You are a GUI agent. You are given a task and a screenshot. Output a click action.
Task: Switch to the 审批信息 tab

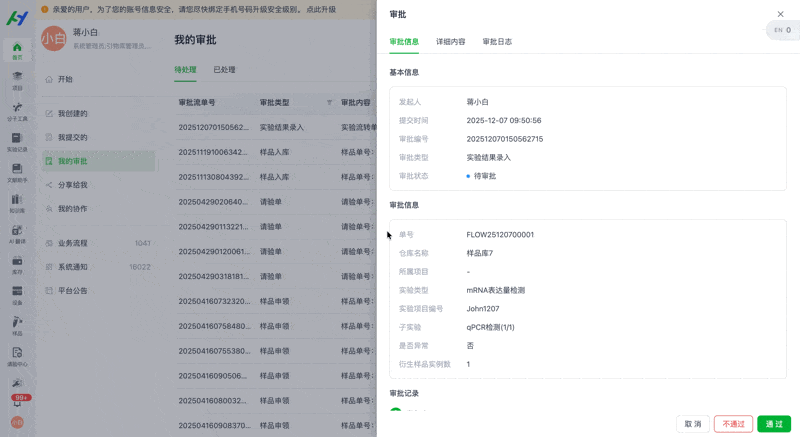pos(404,42)
